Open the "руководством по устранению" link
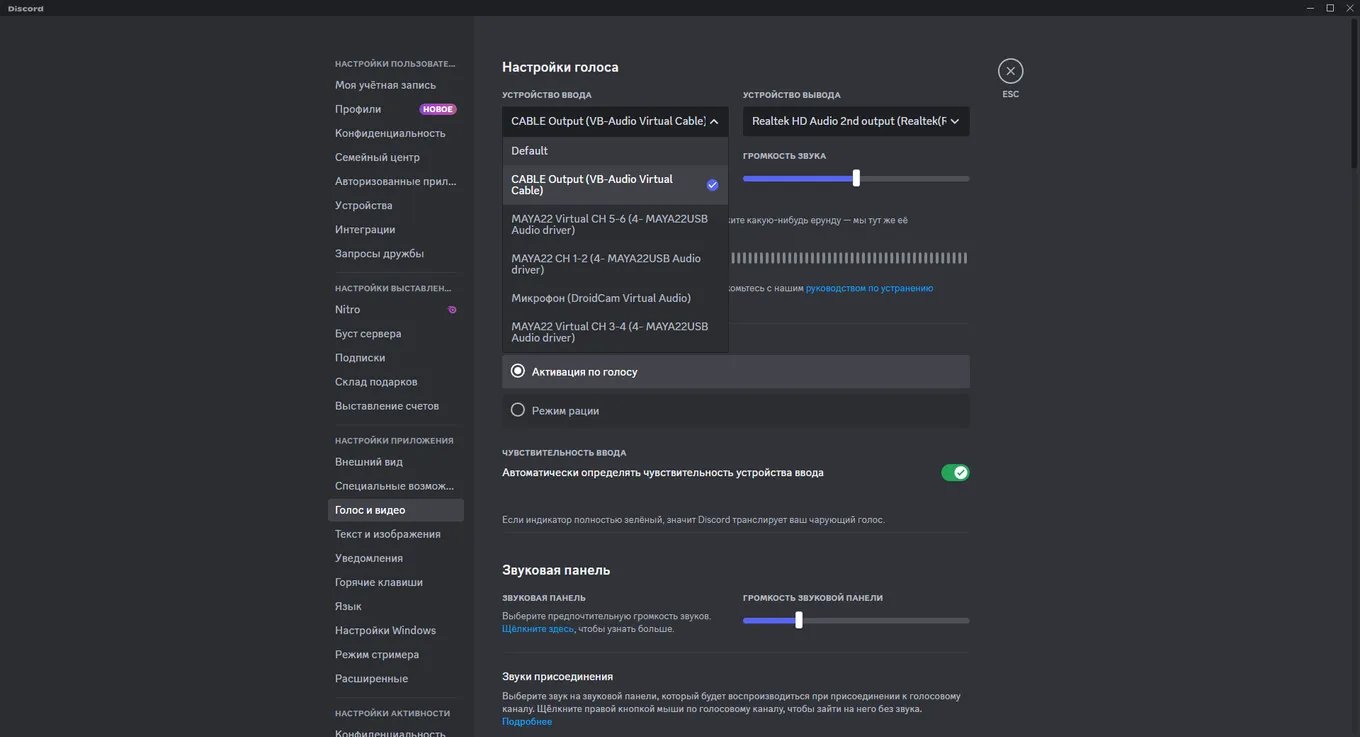This screenshot has height=737, width=1360. [x=869, y=288]
